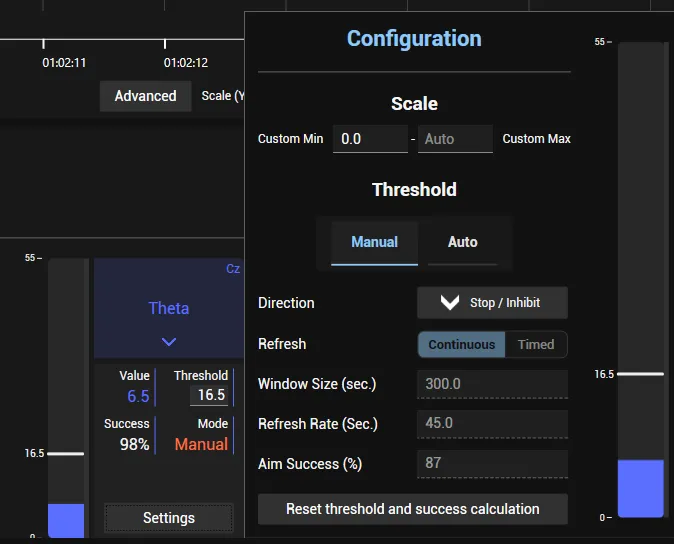Click the Cz channel label
Viewport: 674px width, 544px height.
233,269
